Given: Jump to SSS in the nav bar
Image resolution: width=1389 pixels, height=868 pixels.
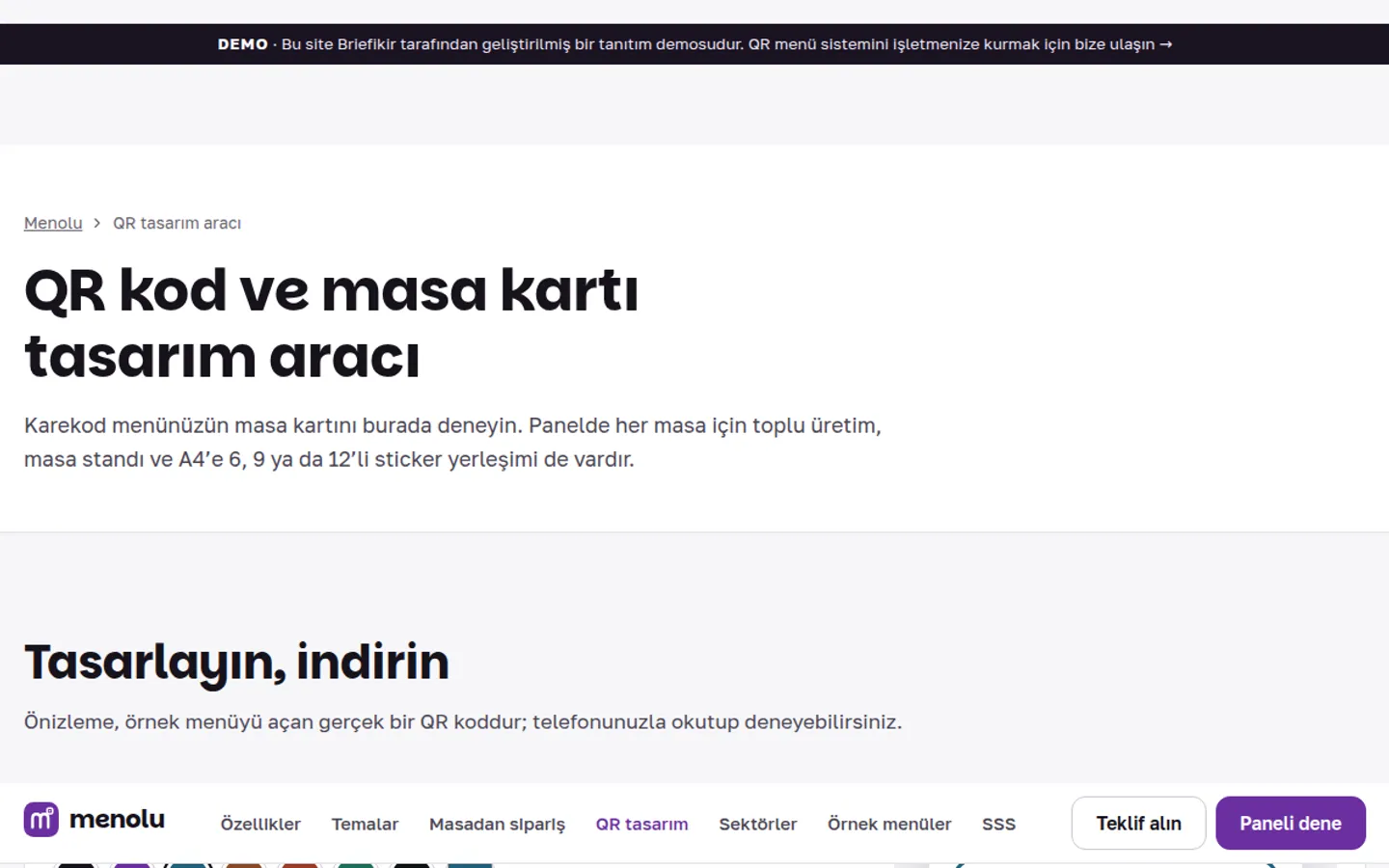Looking at the screenshot, I should 998,824.
